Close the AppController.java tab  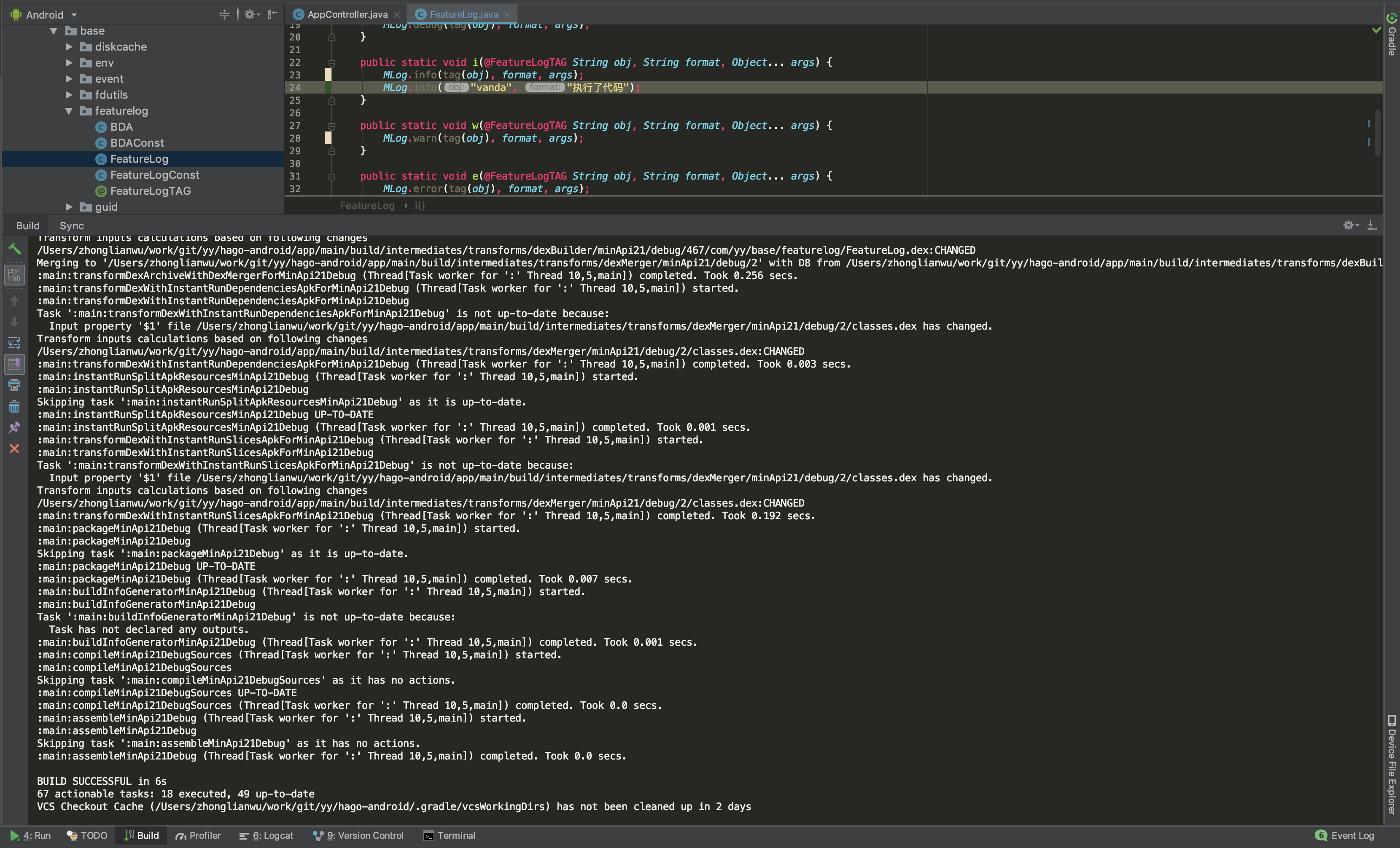(396, 15)
